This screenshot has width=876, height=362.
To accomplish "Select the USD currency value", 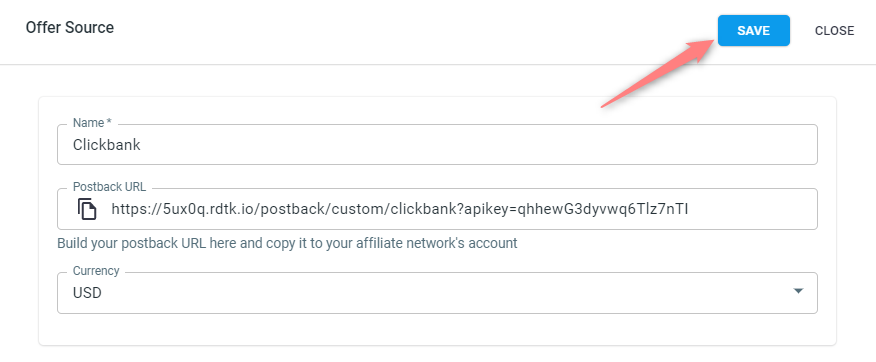I will [x=87, y=293].
